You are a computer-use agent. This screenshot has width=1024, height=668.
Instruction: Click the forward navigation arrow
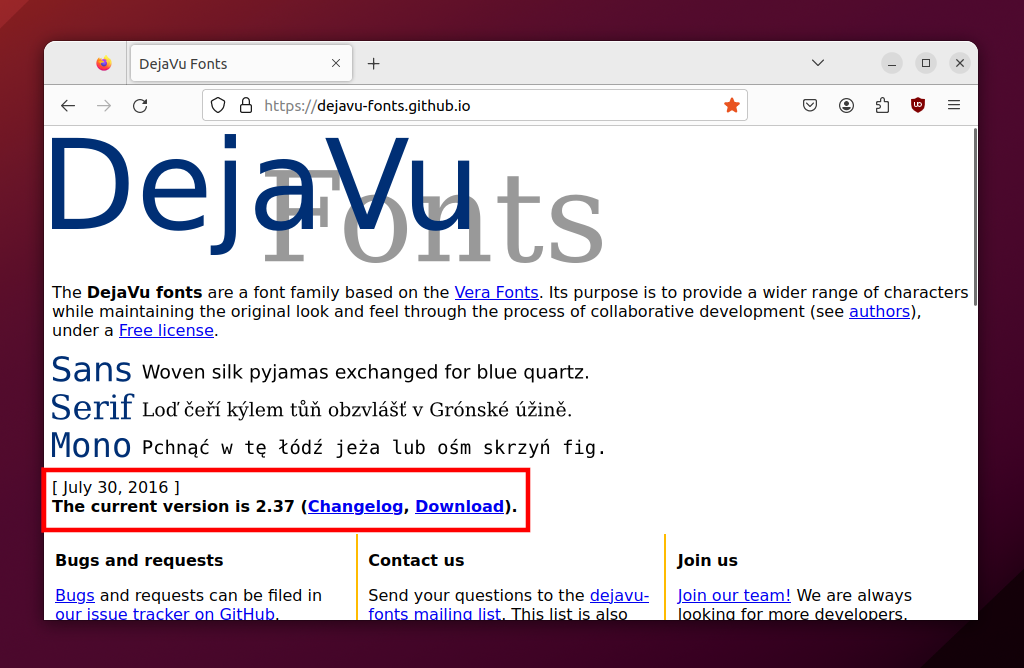(x=104, y=106)
